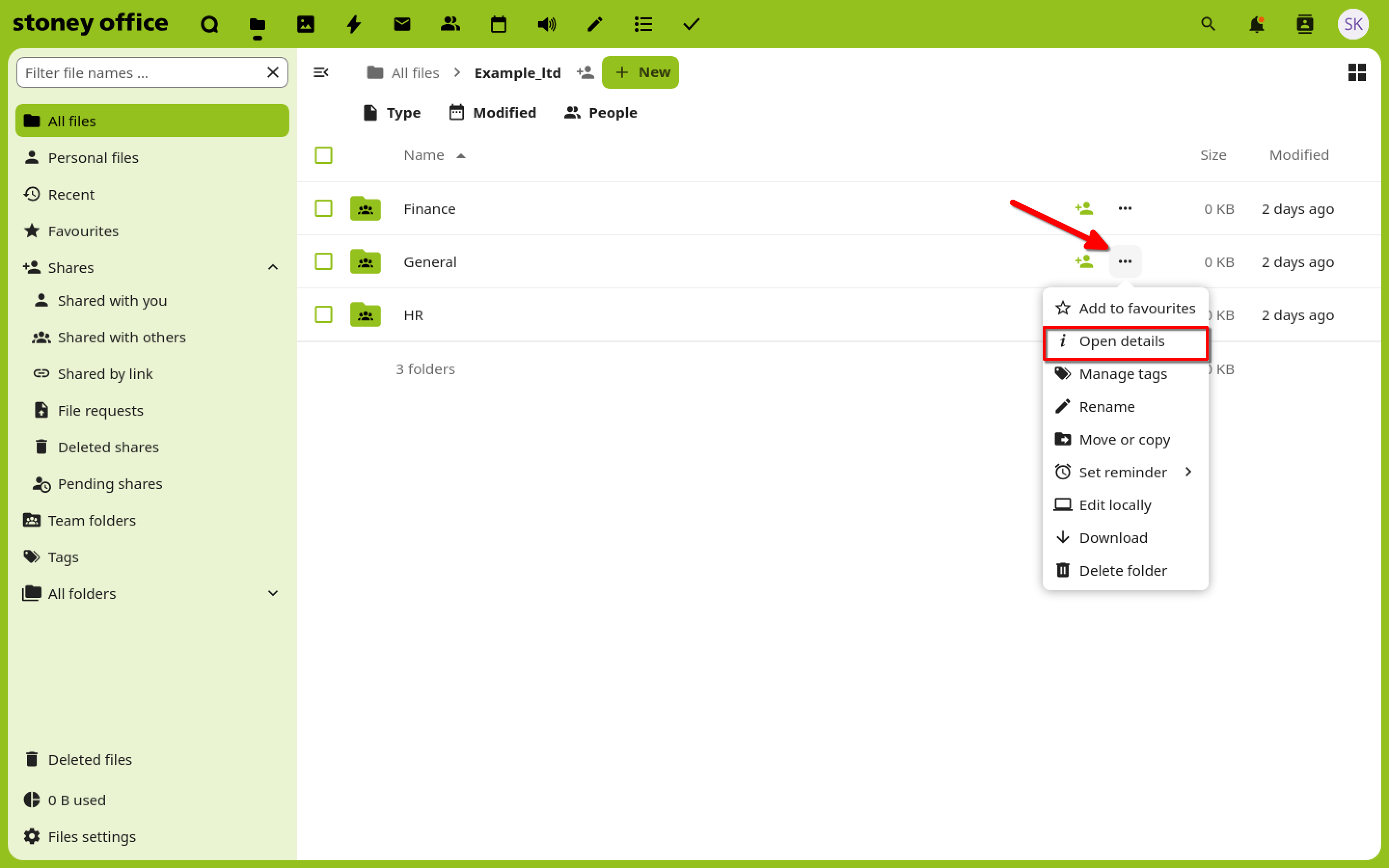This screenshot has height=868, width=1389.
Task: Open the Activity lightning bolt icon
Action: [x=354, y=24]
